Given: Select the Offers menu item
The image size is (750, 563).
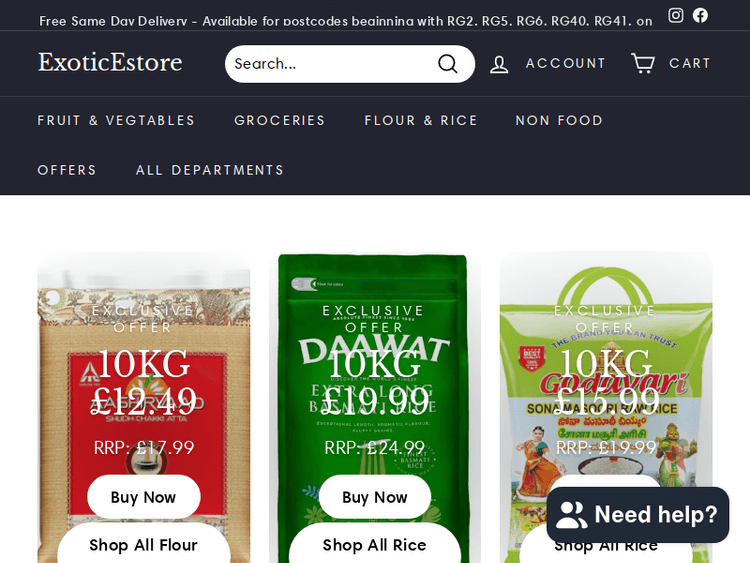Looking at the screenshot, I should [x=67, y=170].
